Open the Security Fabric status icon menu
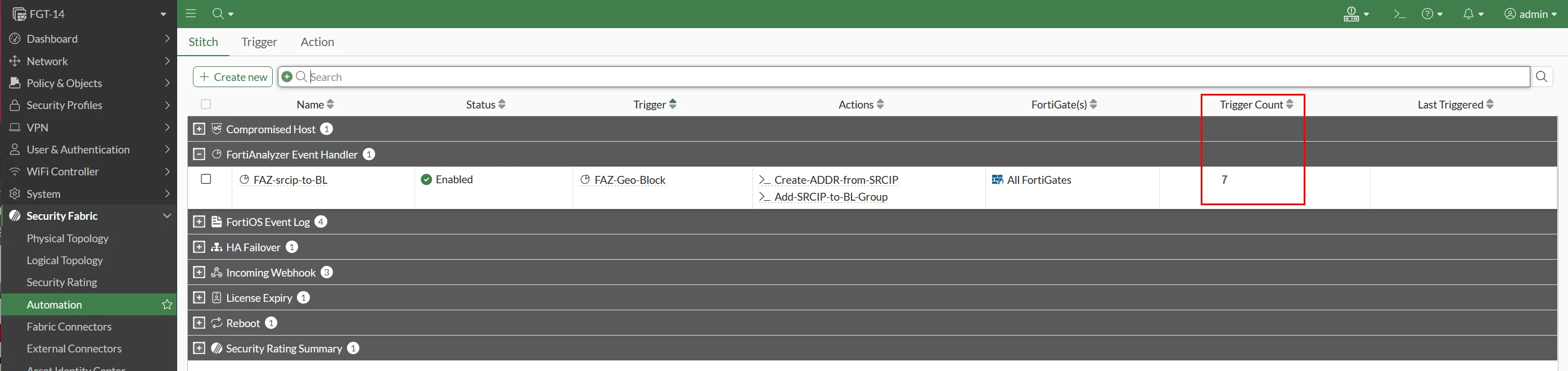 point(1355,13)
